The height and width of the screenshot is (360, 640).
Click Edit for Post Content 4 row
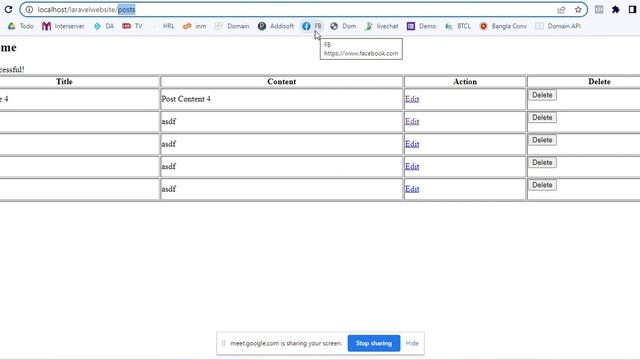(x=412, y=99)
